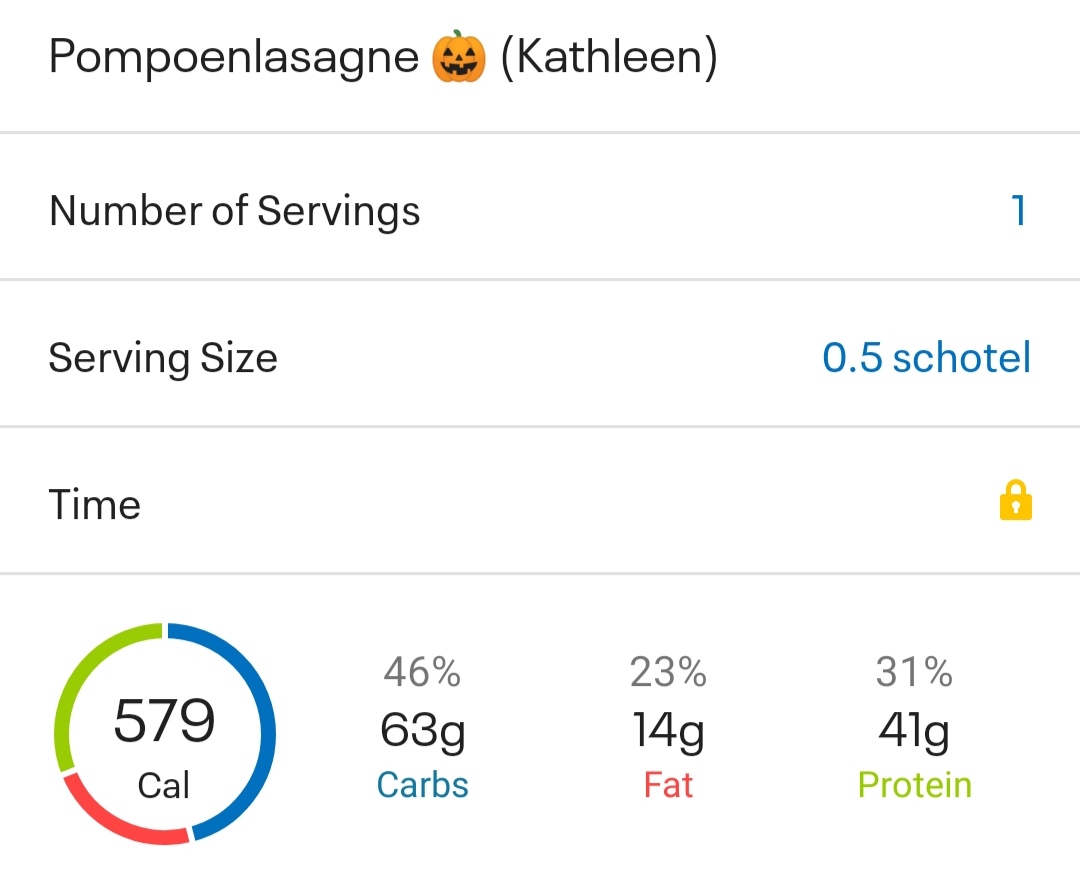Edit the Number of Servings value 1
The image size is (1080, 888).
coord(1018,211)
